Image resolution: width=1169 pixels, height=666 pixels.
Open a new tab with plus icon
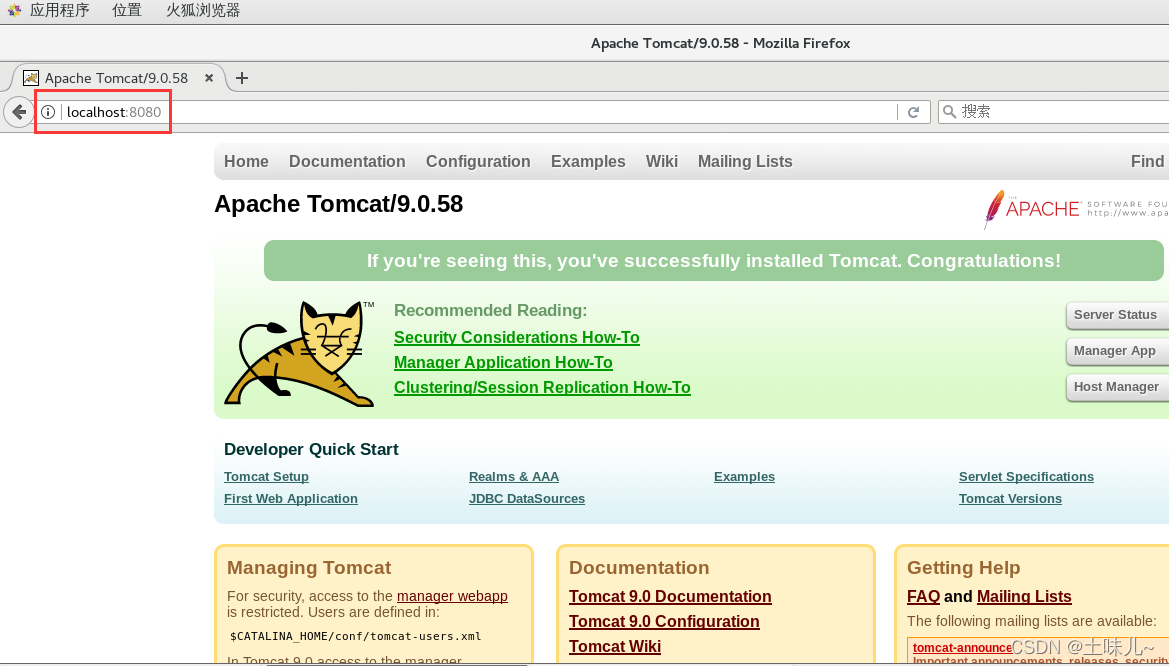click(x=242, y=78)
